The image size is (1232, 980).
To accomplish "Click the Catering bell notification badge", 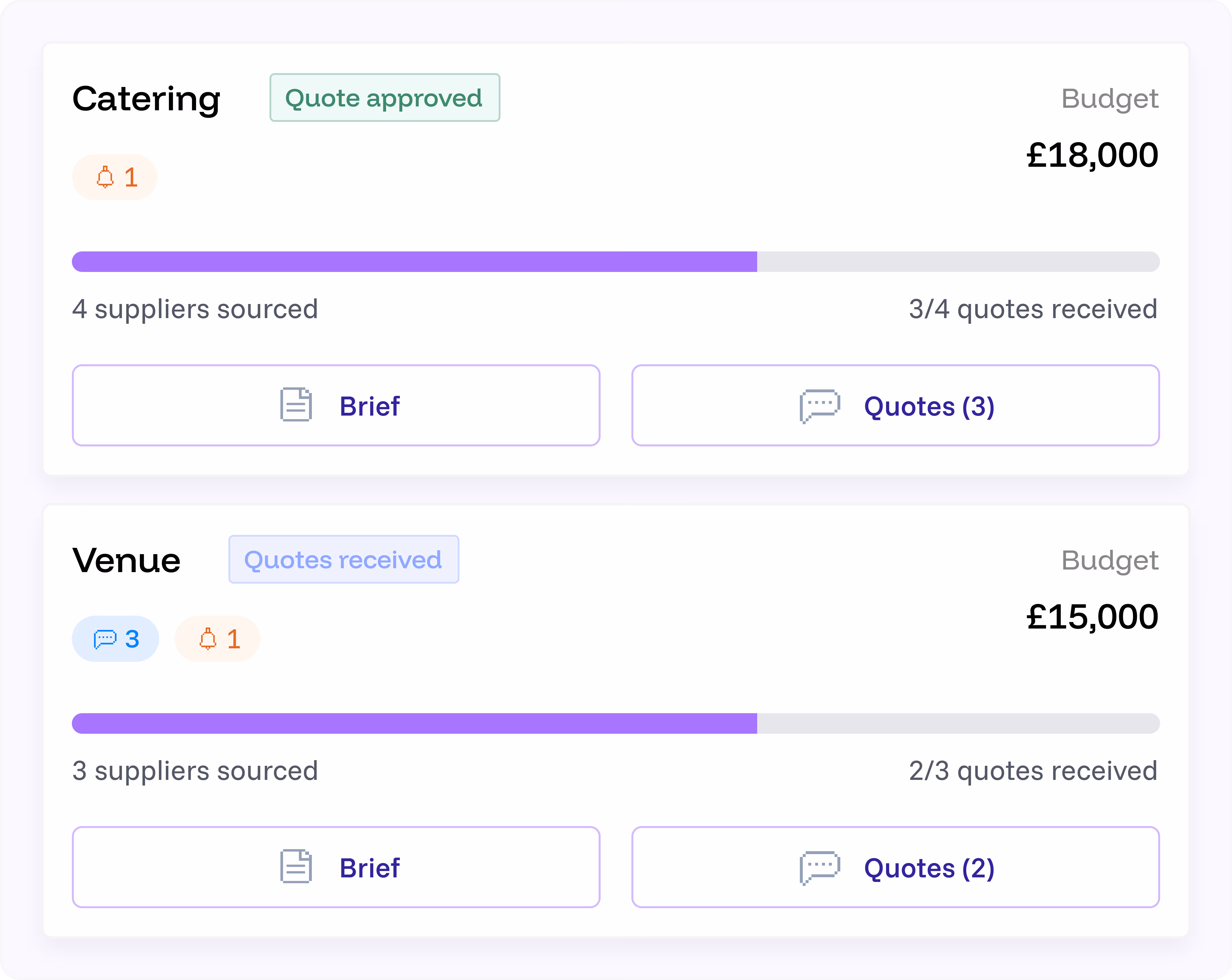I will point(114,177).
